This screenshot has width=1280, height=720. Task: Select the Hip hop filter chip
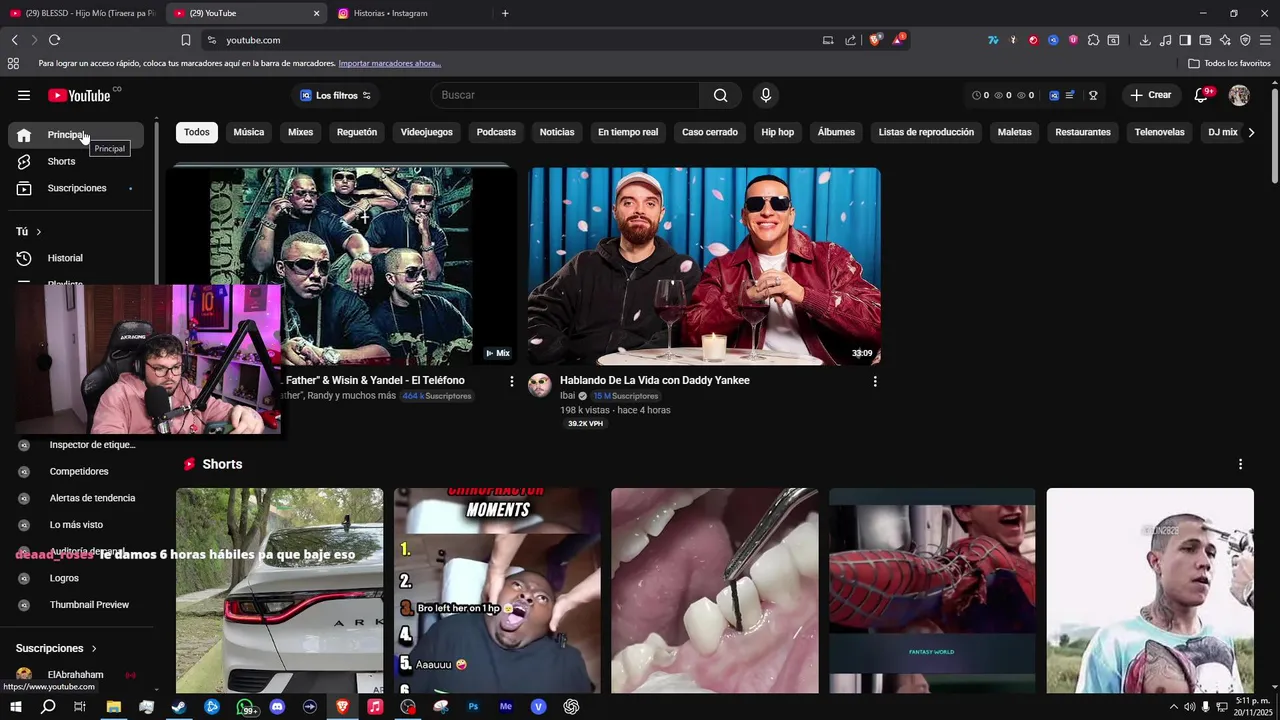click(x=778, y=132)
